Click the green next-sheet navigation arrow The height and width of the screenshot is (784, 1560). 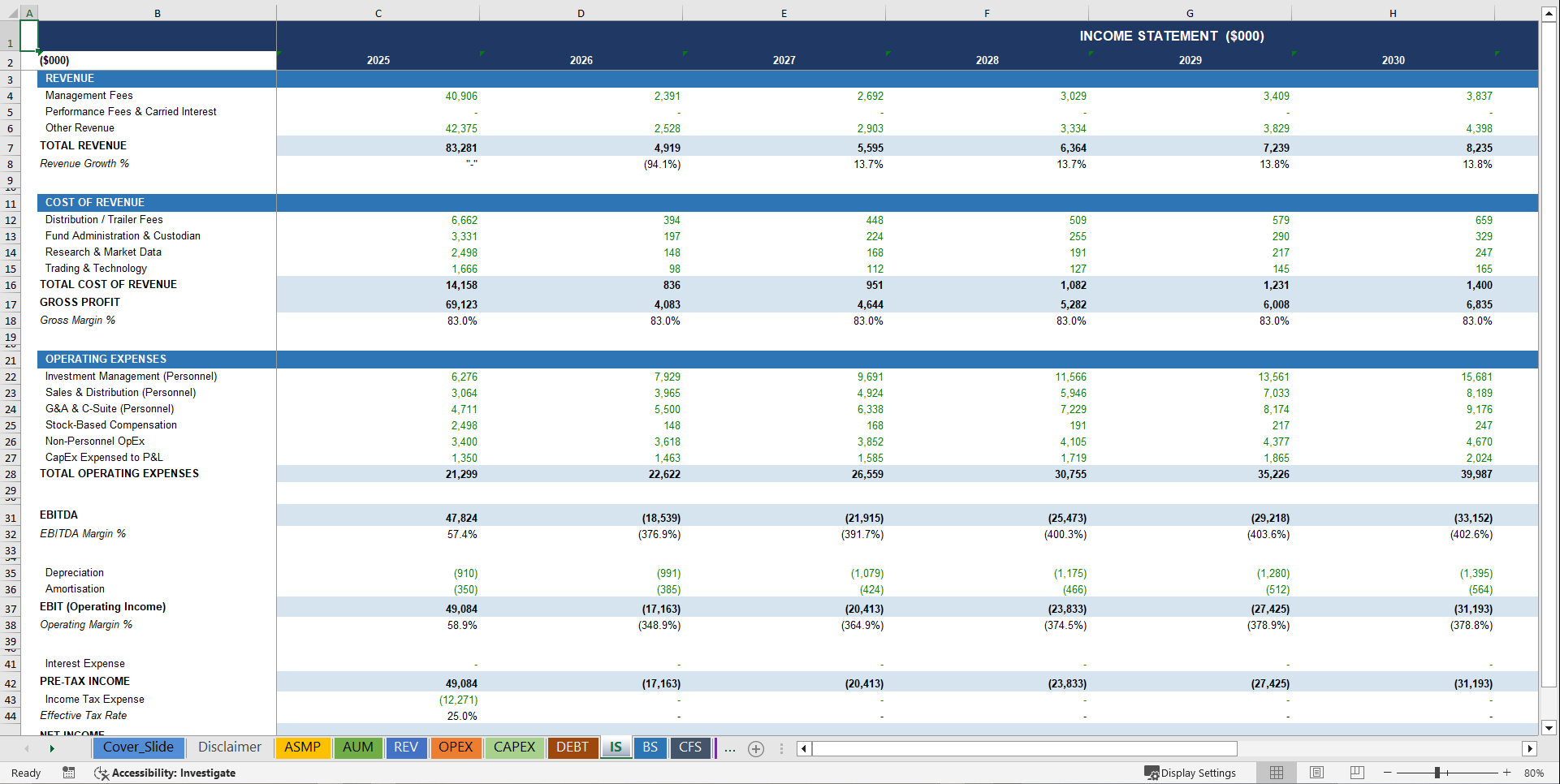51,747
